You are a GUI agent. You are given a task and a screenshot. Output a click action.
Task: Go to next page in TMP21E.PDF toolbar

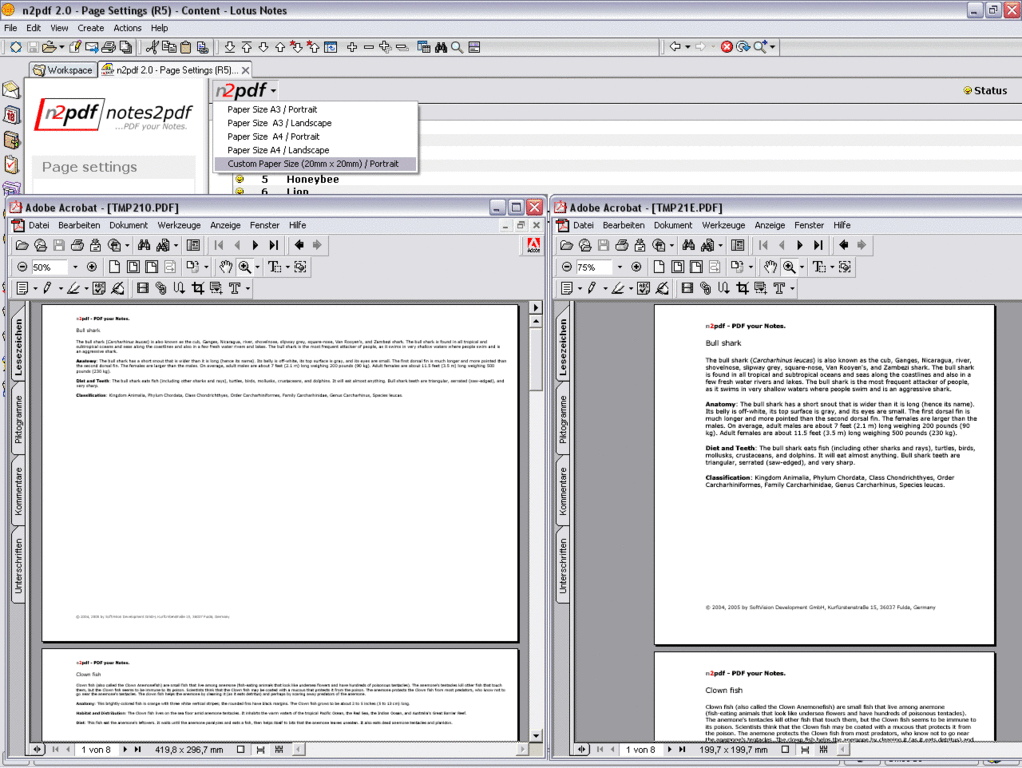tap(800, 245)
